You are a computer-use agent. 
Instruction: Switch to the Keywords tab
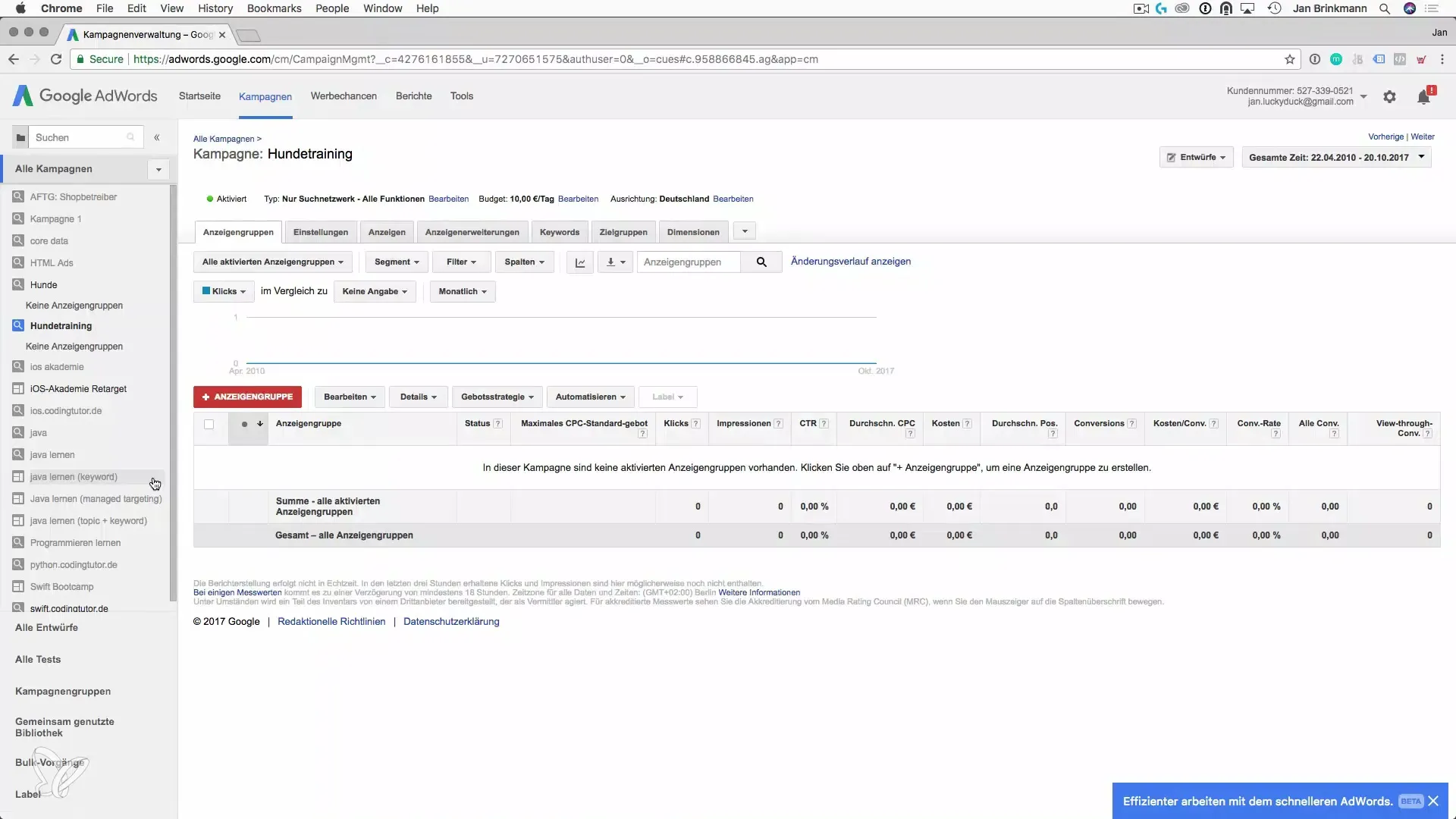(x=559, y=232)
